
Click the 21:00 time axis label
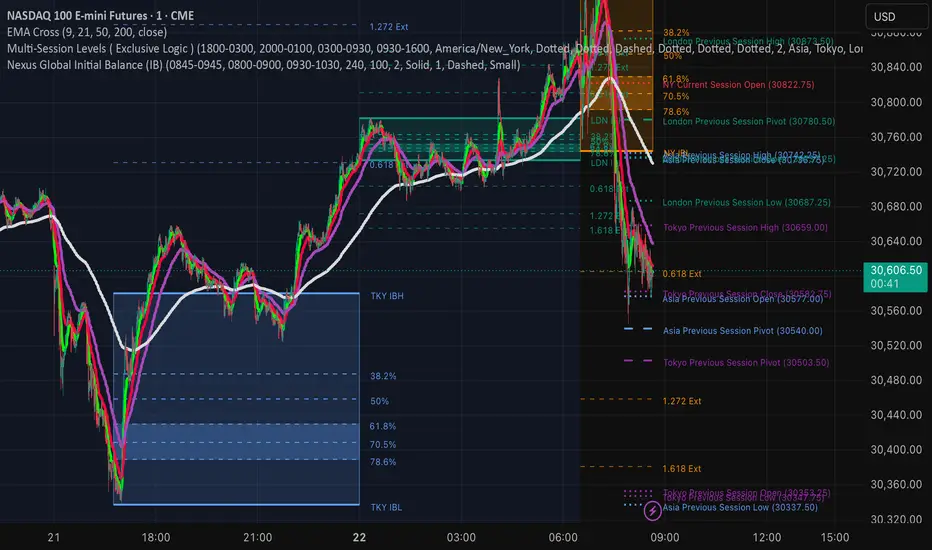[257, 538]
